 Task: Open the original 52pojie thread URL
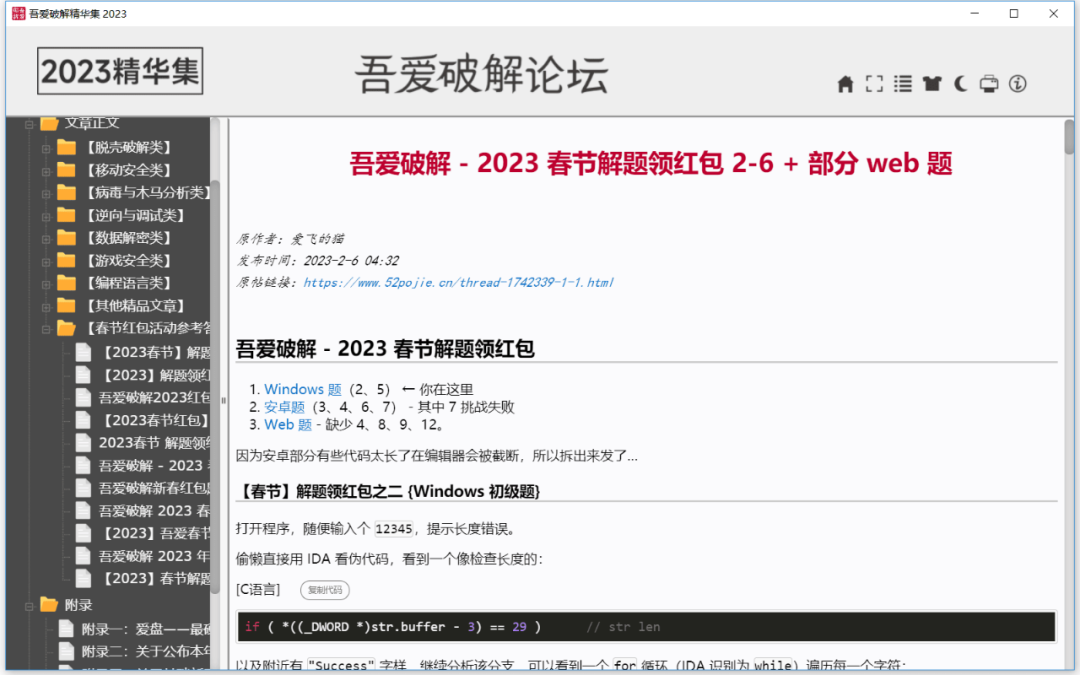pos(458,282)
